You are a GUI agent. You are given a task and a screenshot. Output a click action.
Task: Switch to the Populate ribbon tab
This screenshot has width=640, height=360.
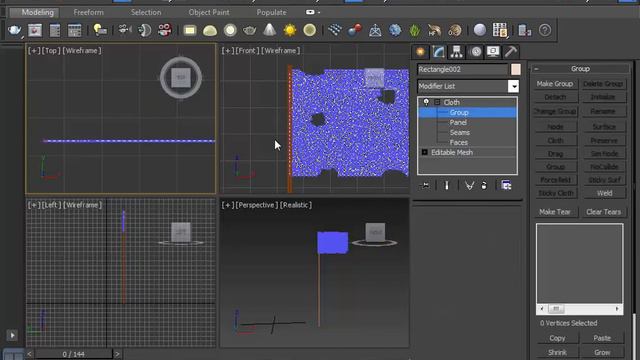coord(271,12)
